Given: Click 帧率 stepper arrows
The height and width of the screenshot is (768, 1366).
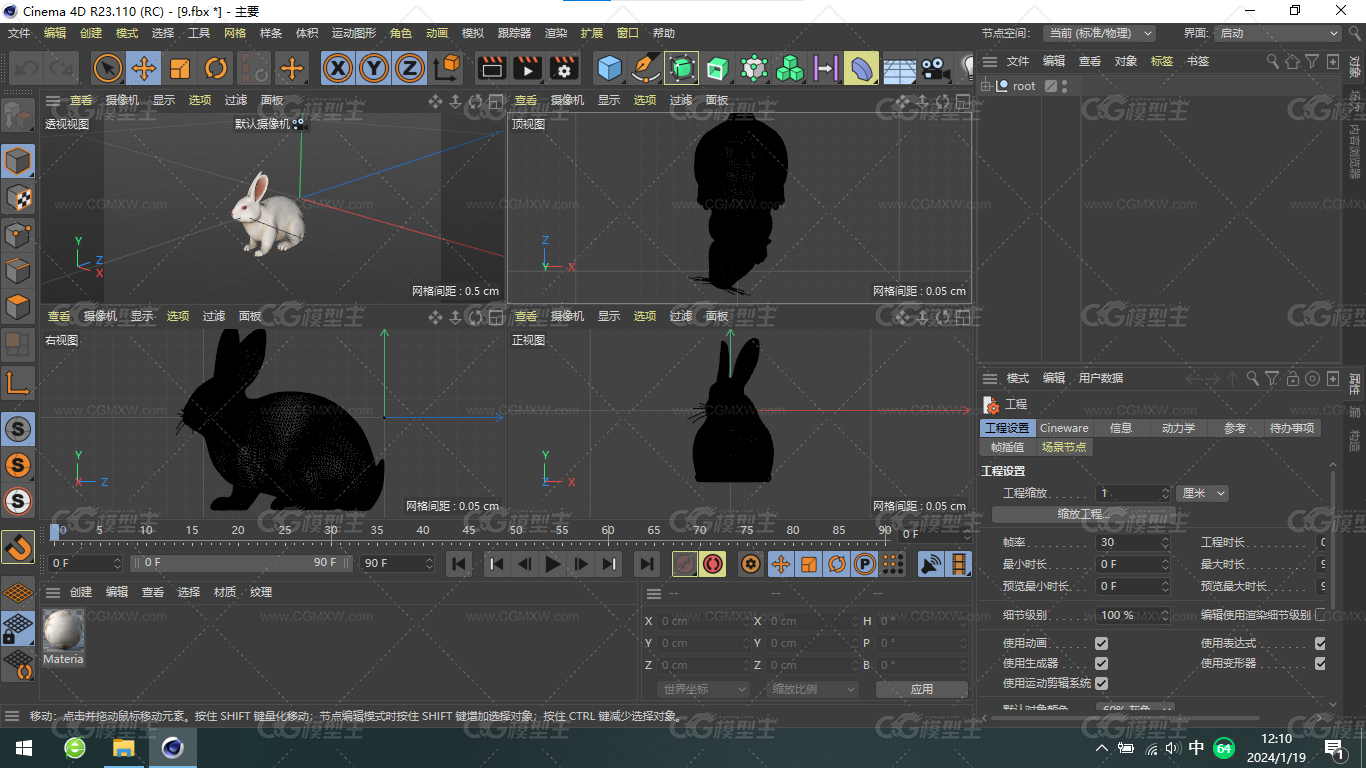Looking at the screenshot, I should (1165, 542).
